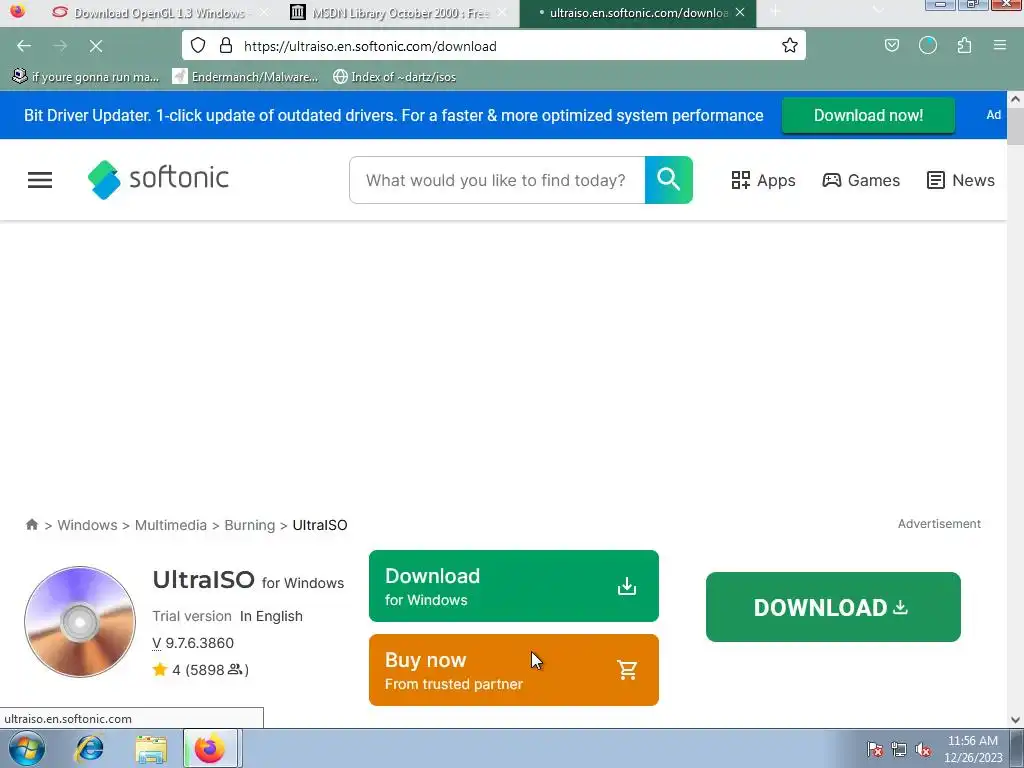1024x768 pixels.
Task: Open the new tab plus button
Action: pos(775,12)
